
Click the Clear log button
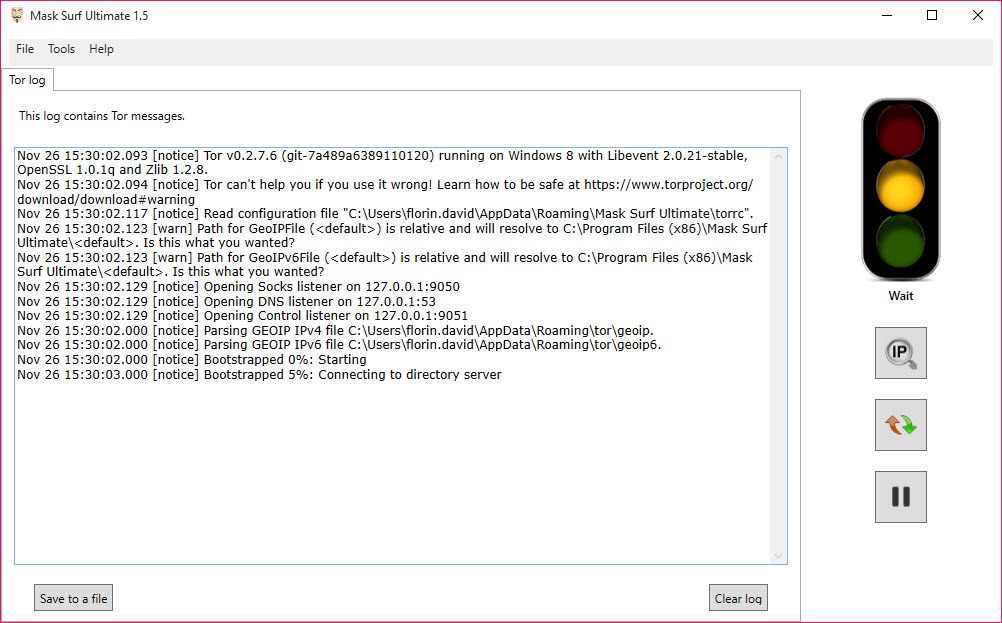[x=738, y=598]
